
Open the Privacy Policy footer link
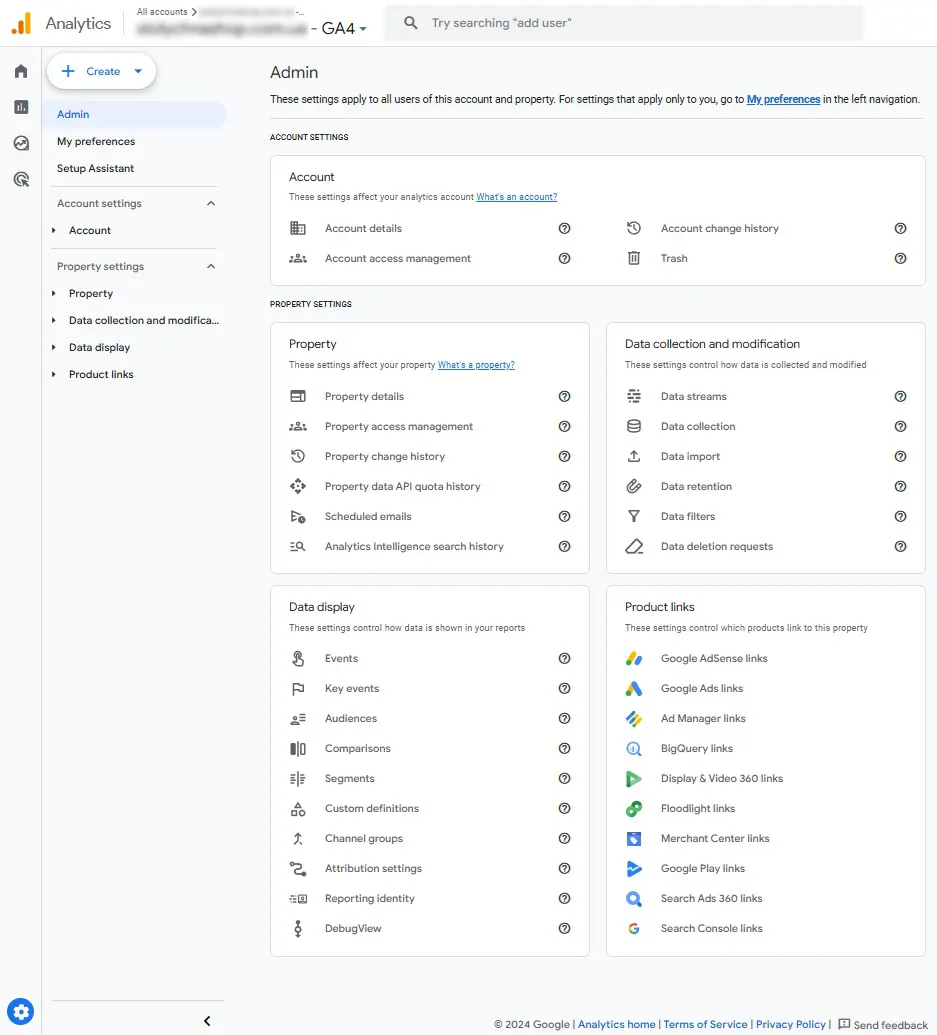(791, 1024)
